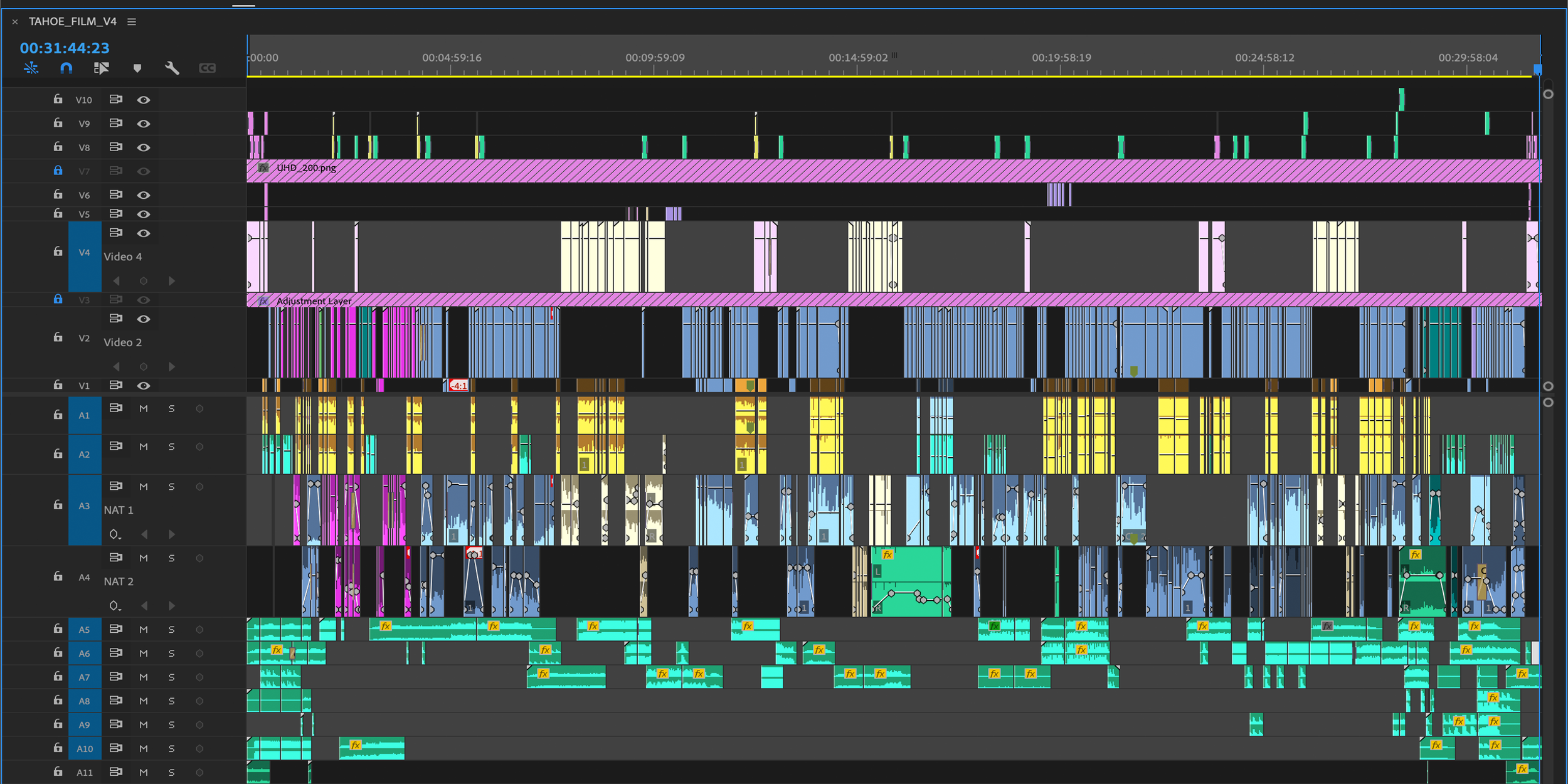Target the V4 track header
The width and height of the screenshot is (1568, 784).
(x=84, y=252)
